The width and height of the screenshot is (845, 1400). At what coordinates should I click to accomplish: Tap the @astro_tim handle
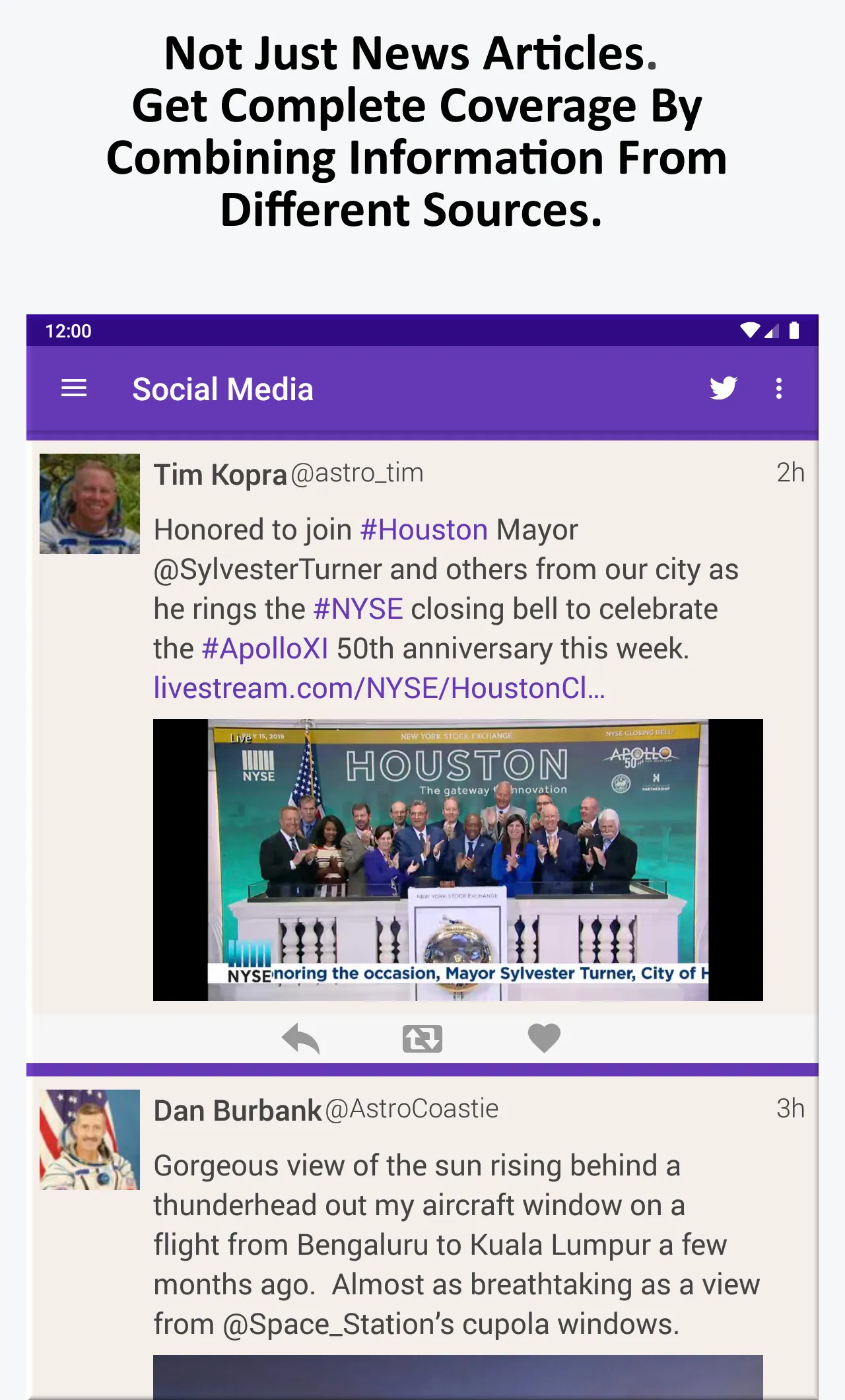357,473
